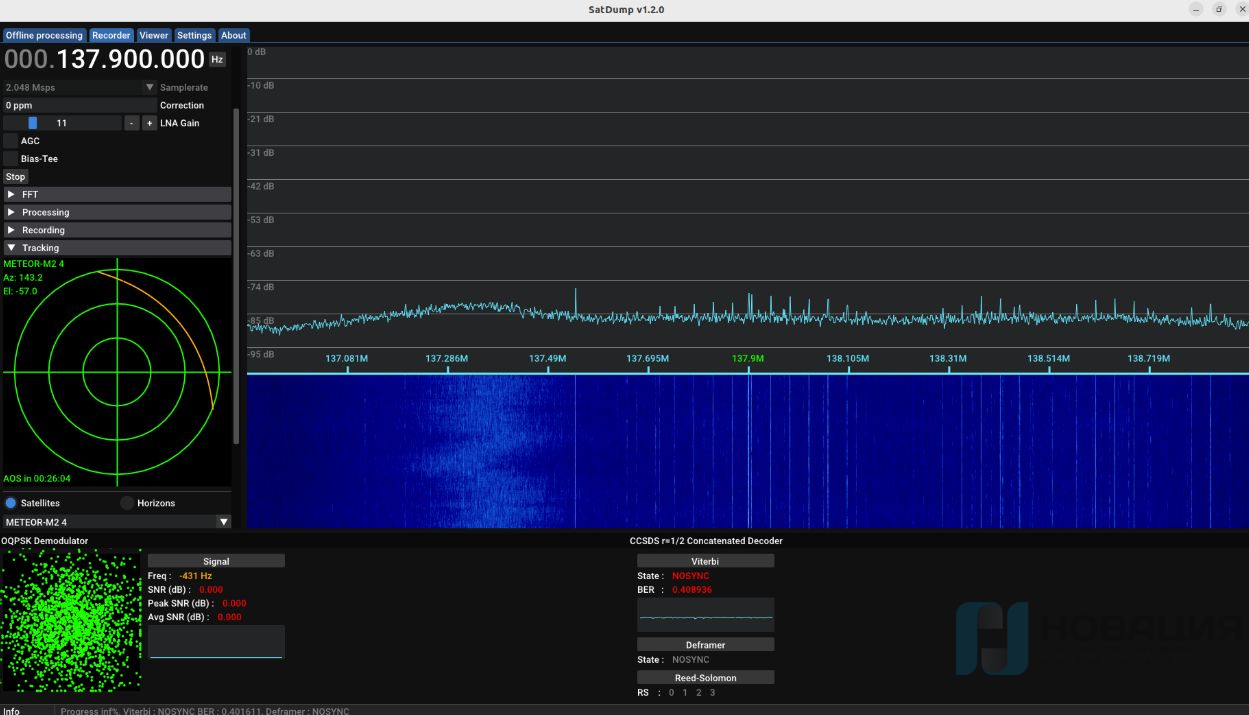Enable the AGC checkbox
Viewport: 1249px width, 715px height.
[x=11, y=141]
